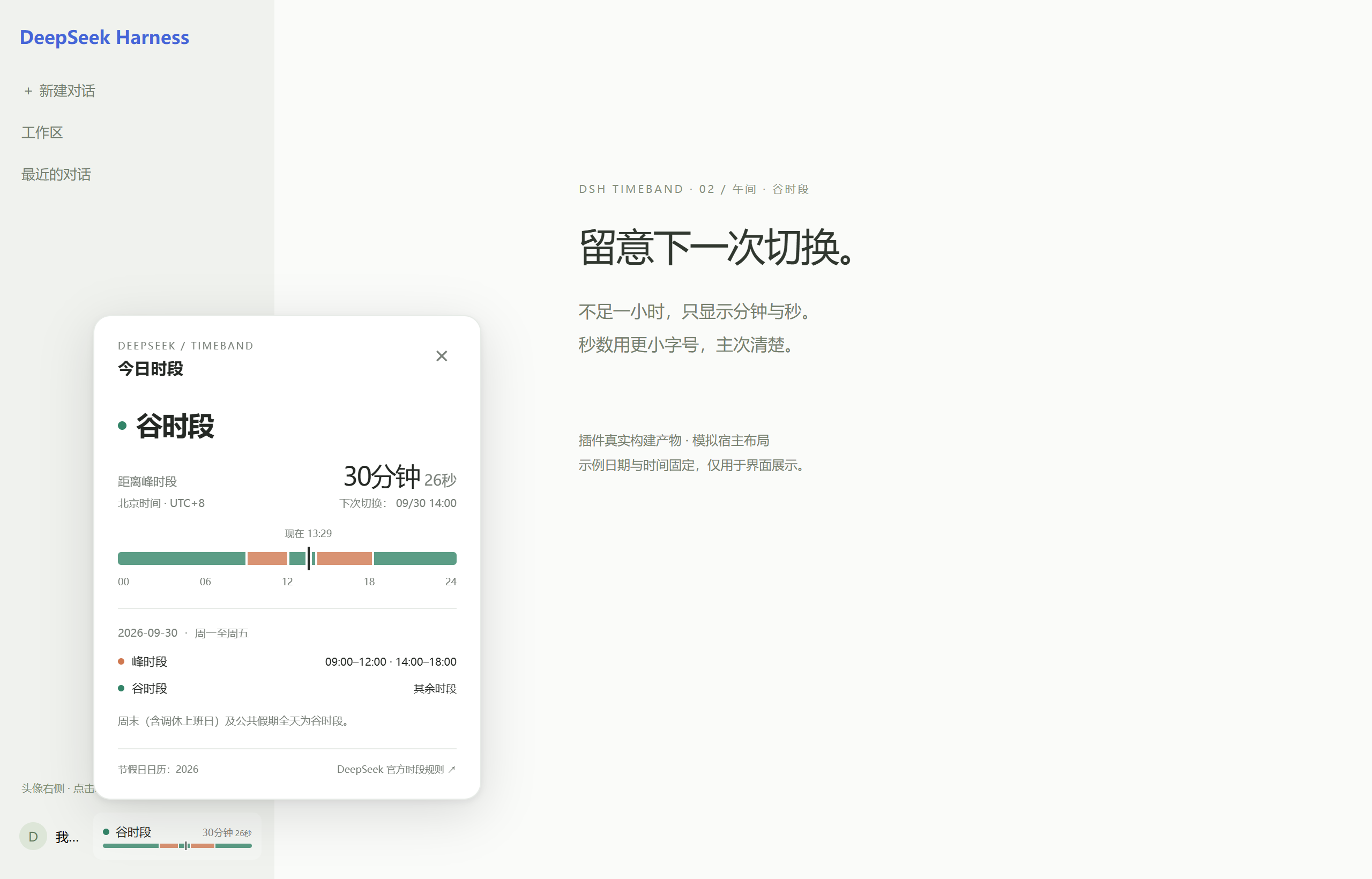
Task: Click the 谷时段 legend row label
Action: pyautogui.click(x=150, y=688)
